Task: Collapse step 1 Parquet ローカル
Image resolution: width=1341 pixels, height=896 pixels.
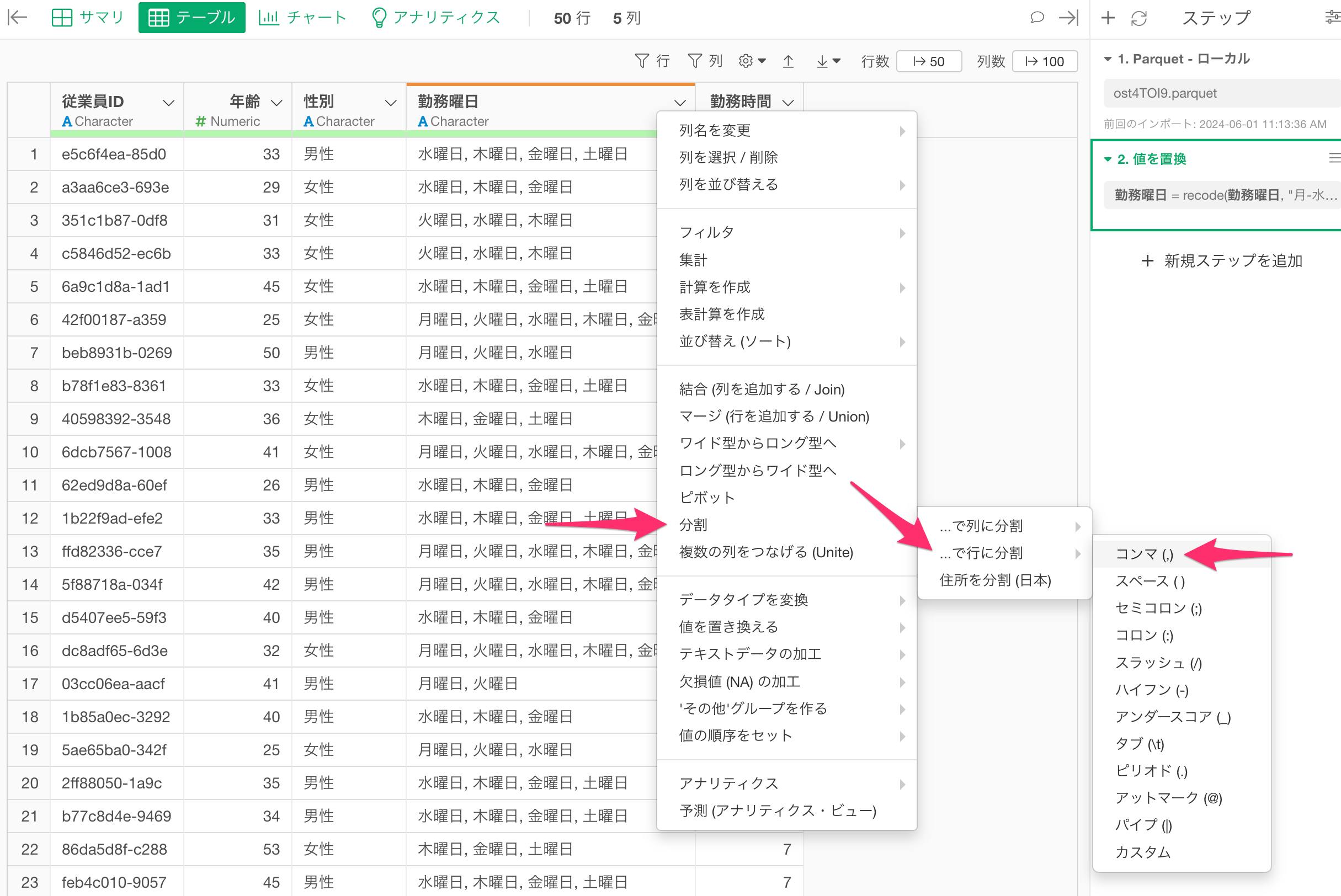Action: tap(1108, 59)
